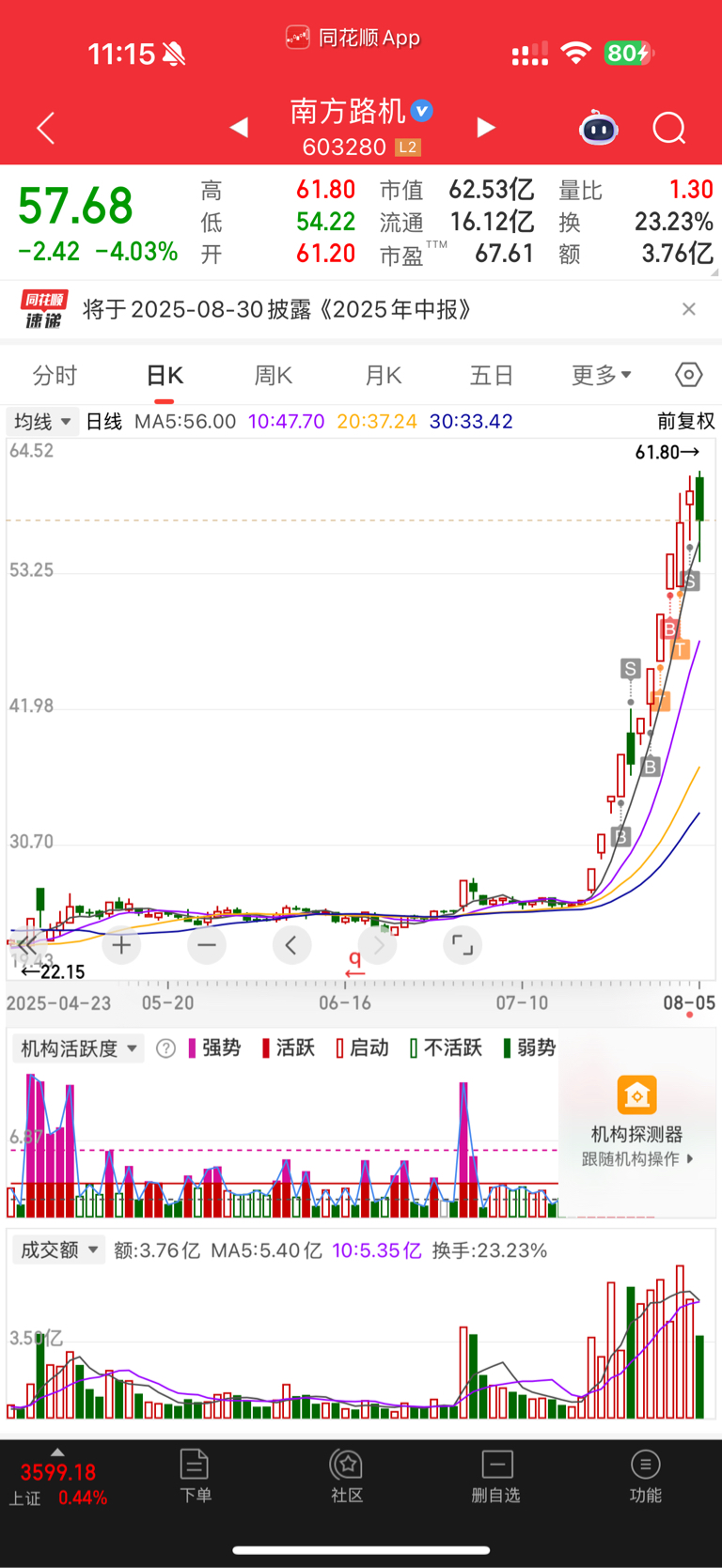The height and width of the screenshot is (1568, 722).
Task: Open the 更多 period dropdown
Action: coord(602,376)
